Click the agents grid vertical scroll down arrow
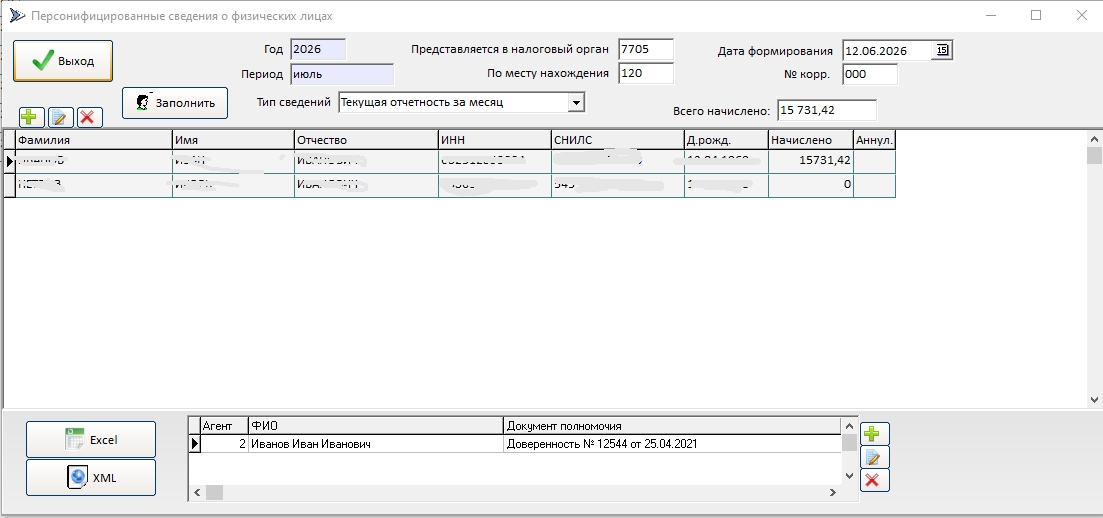The image size is (1103, 518). [x=850, y=477]
